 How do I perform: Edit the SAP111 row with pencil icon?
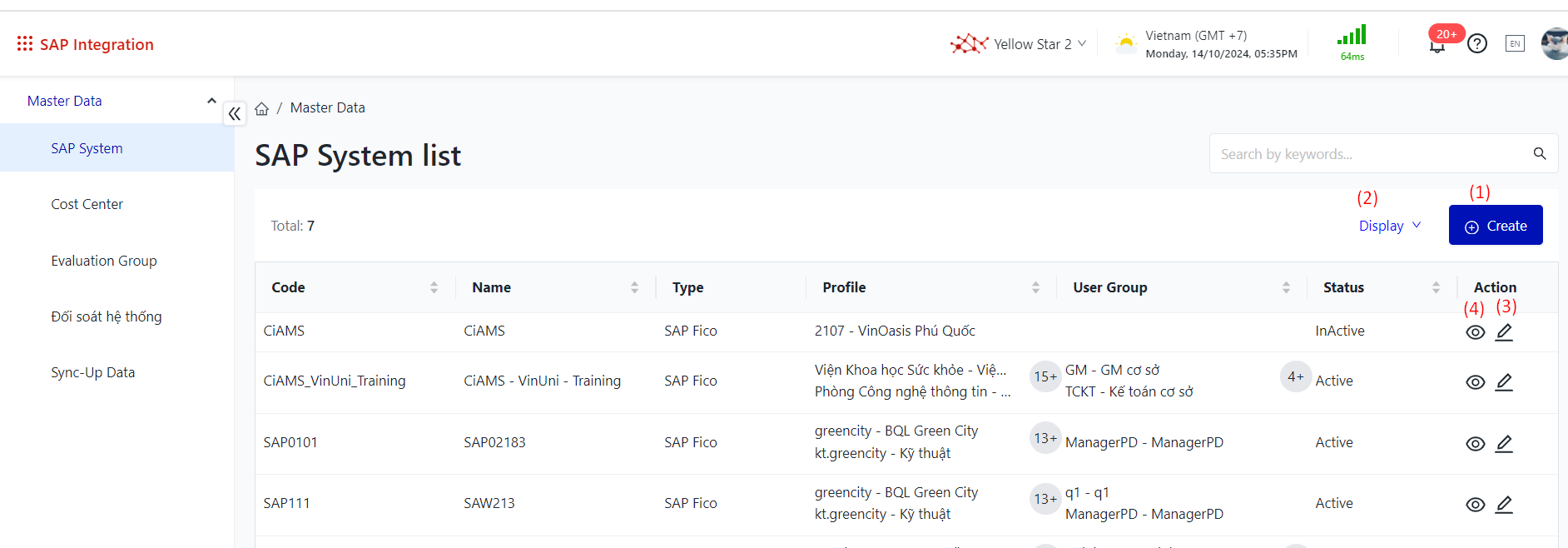pyautogui.click(x=1503, y=505)
